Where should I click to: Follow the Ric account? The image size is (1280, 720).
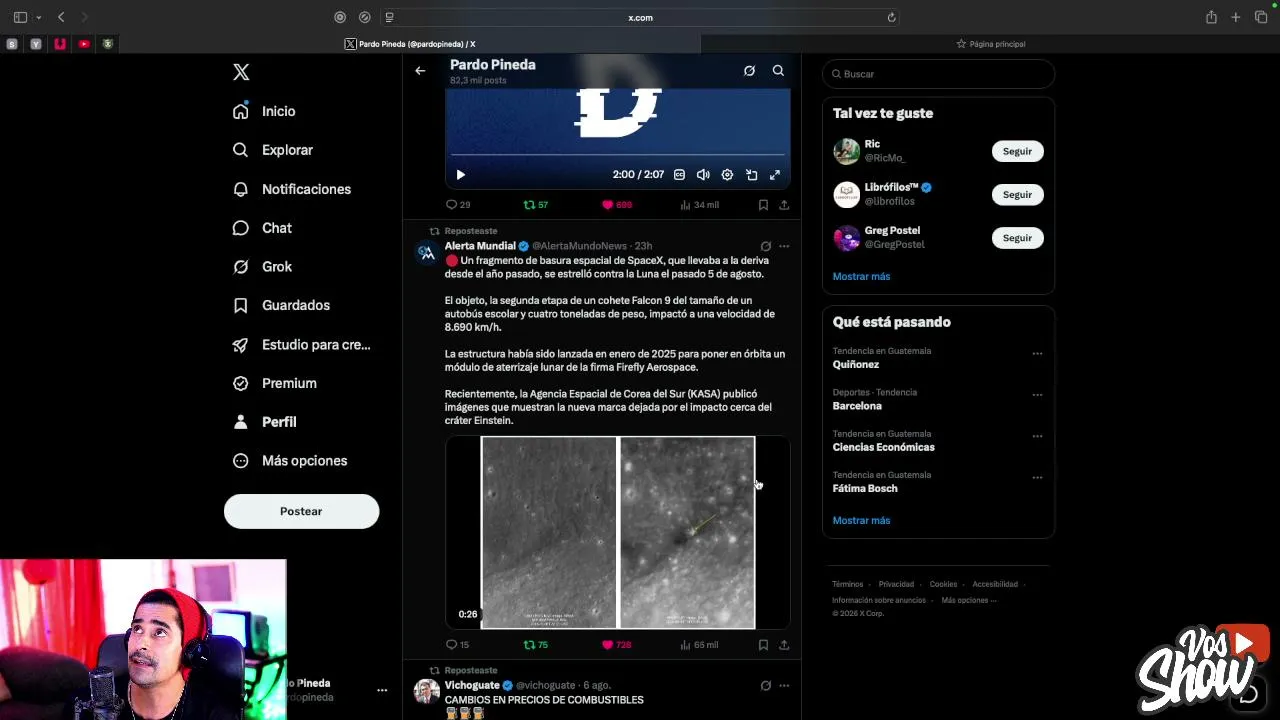click(1017, 151)
